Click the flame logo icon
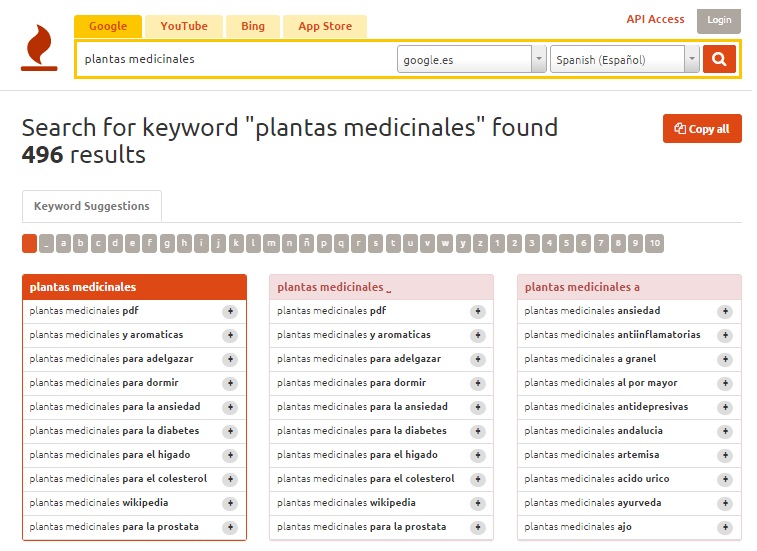 (39, 48)
